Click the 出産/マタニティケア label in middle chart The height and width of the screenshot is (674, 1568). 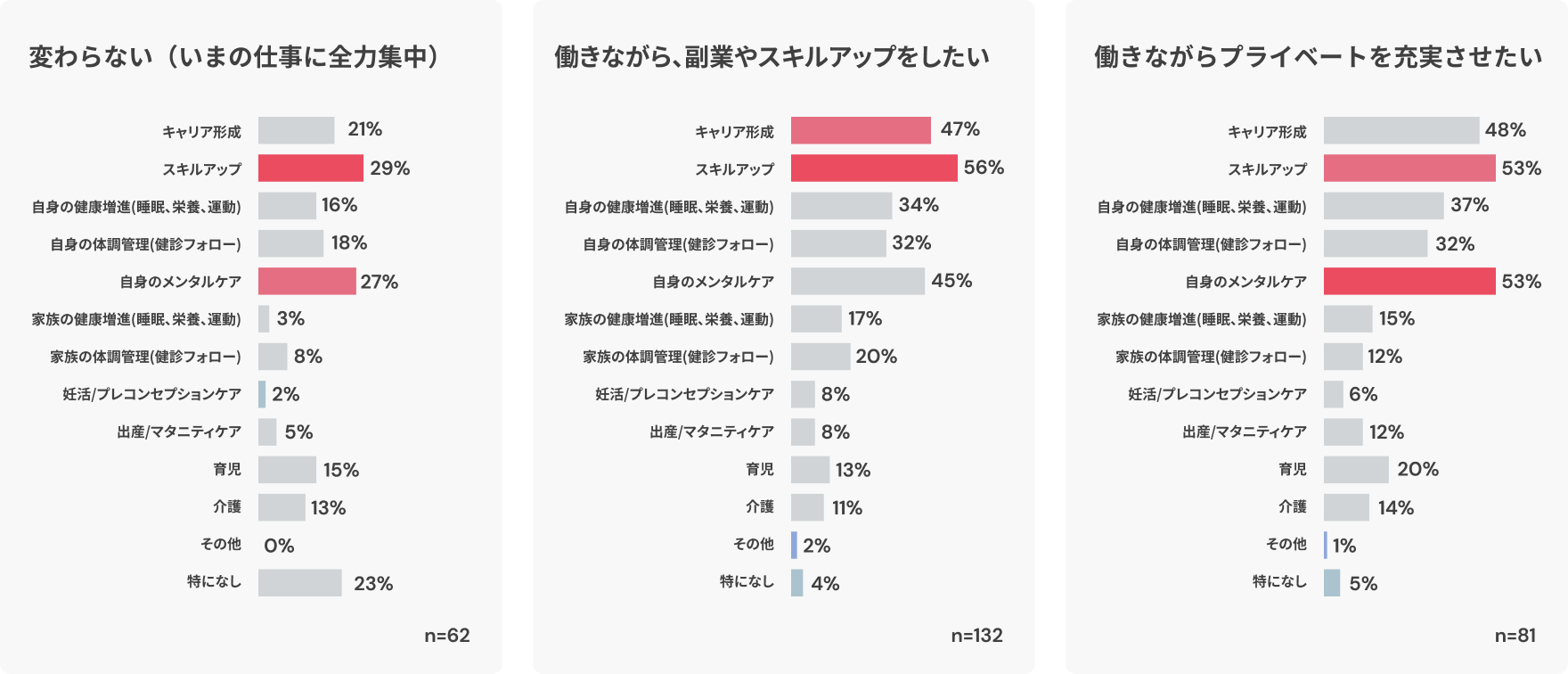tap(711, 432)
